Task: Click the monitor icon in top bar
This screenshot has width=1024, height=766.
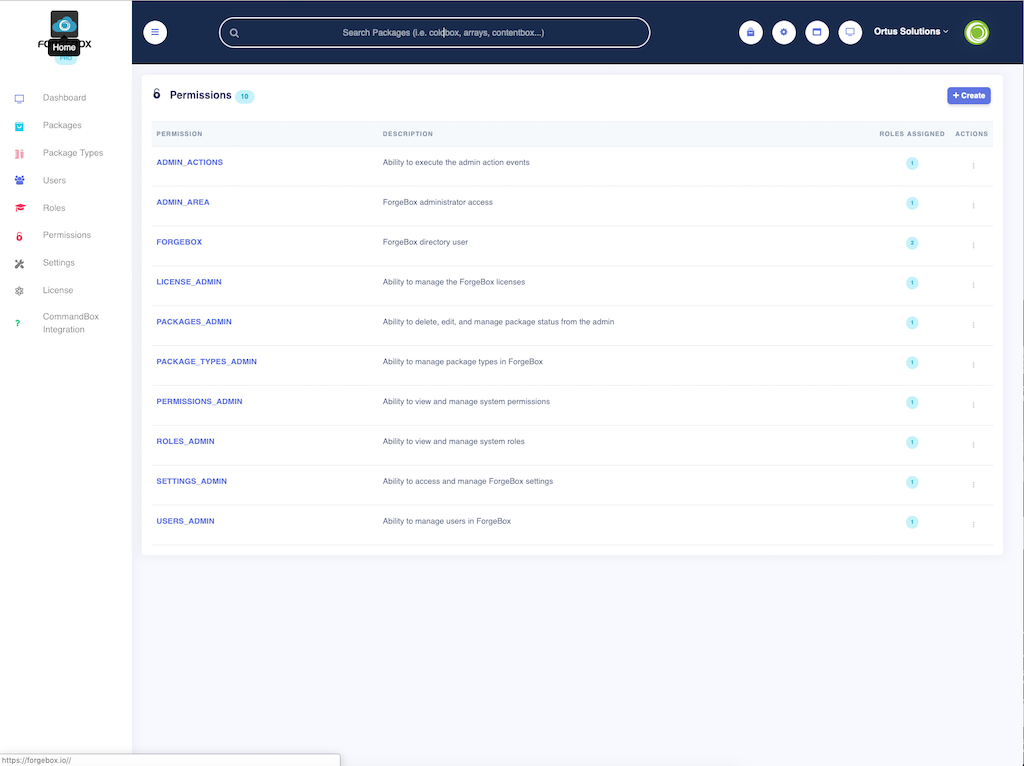Action: (850, 32)
